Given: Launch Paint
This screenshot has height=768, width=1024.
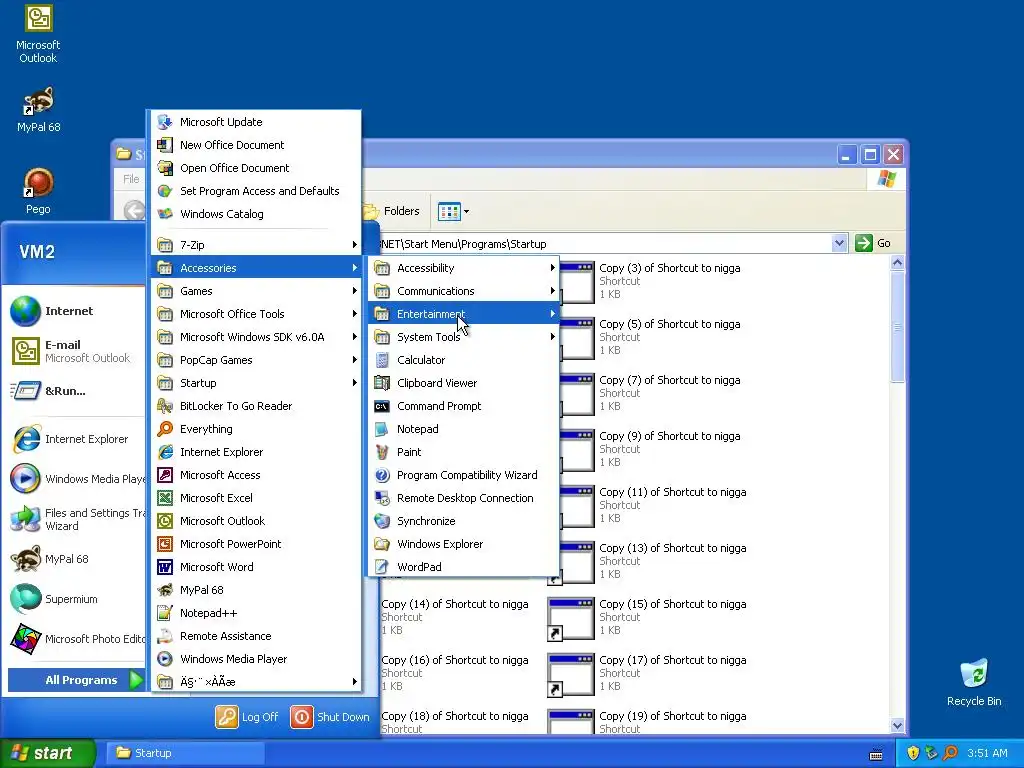Looking at the screenshot, I should pyautogui.click(x=464, y=452).
